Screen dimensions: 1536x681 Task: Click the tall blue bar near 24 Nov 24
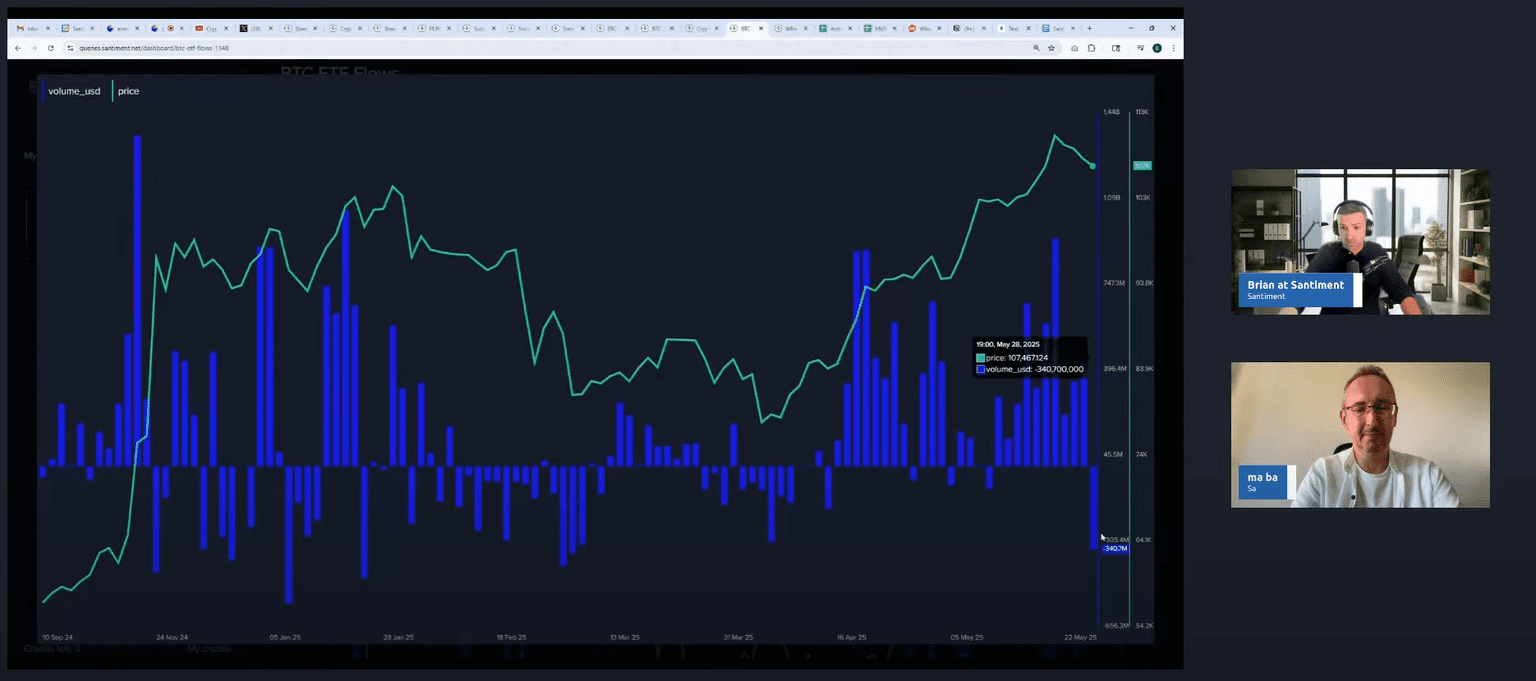tap(137, 300)
